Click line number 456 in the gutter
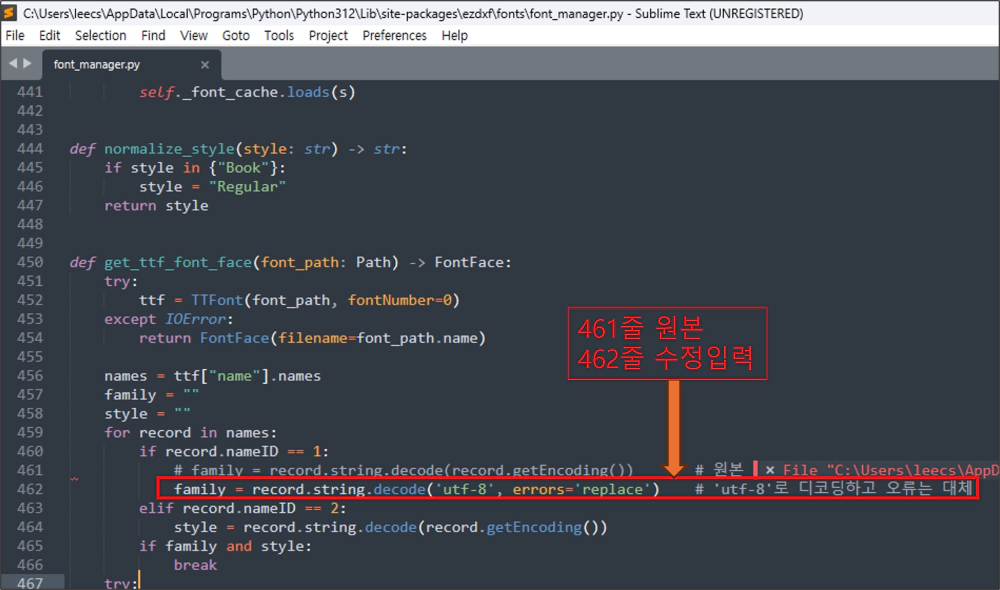The width and height of the screenshot is (1000, 590). tap(30, 376)
